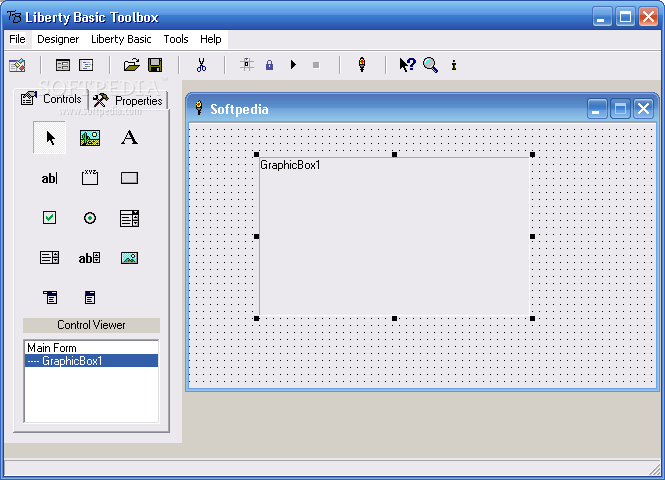This screenshot has width=665, height=480.
Task: Click the top-left resize handle of GraphicBox1
Action: point(257,154)
